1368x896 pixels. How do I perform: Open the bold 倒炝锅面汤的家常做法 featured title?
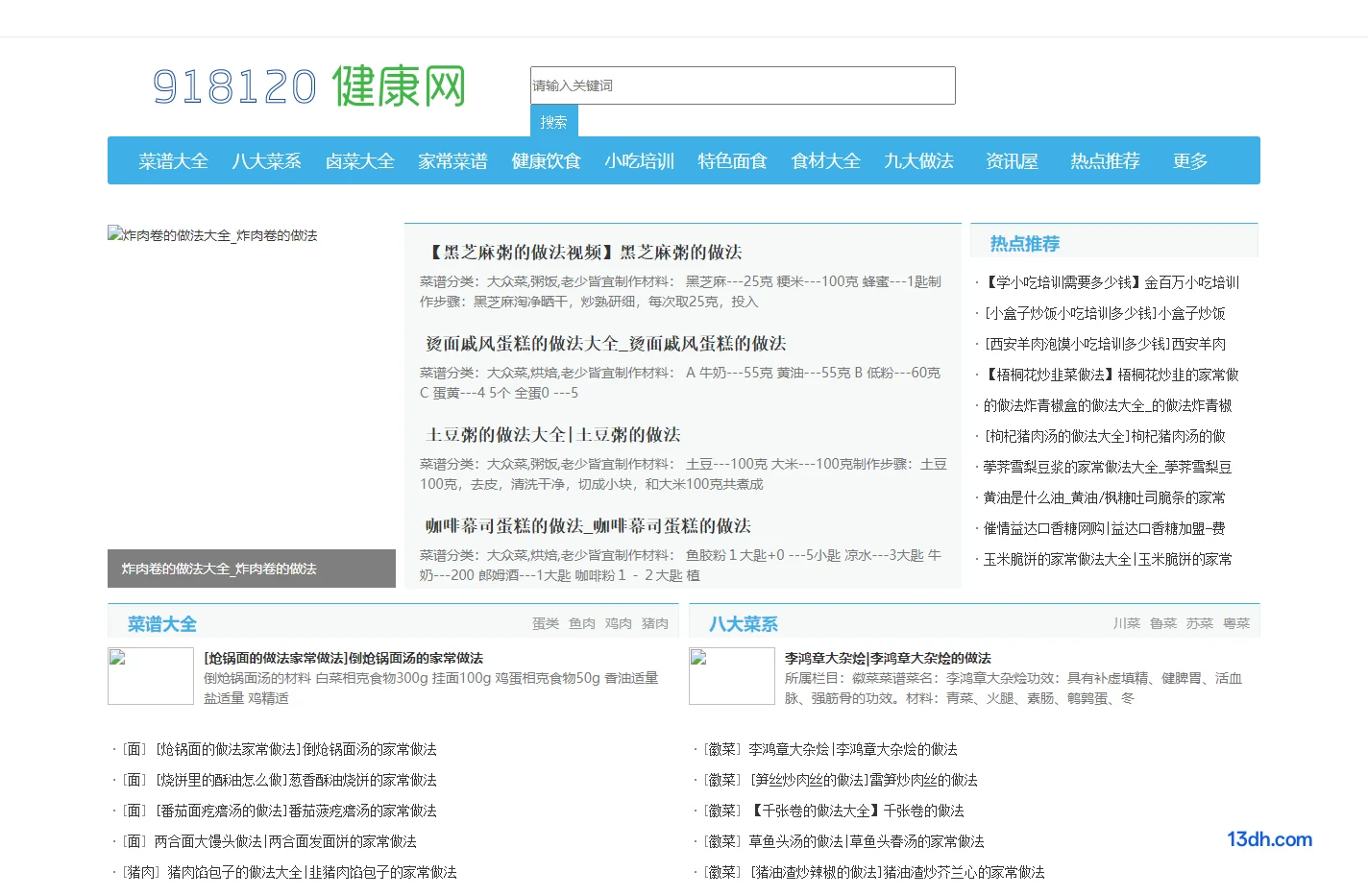click(x=343, y=658)
